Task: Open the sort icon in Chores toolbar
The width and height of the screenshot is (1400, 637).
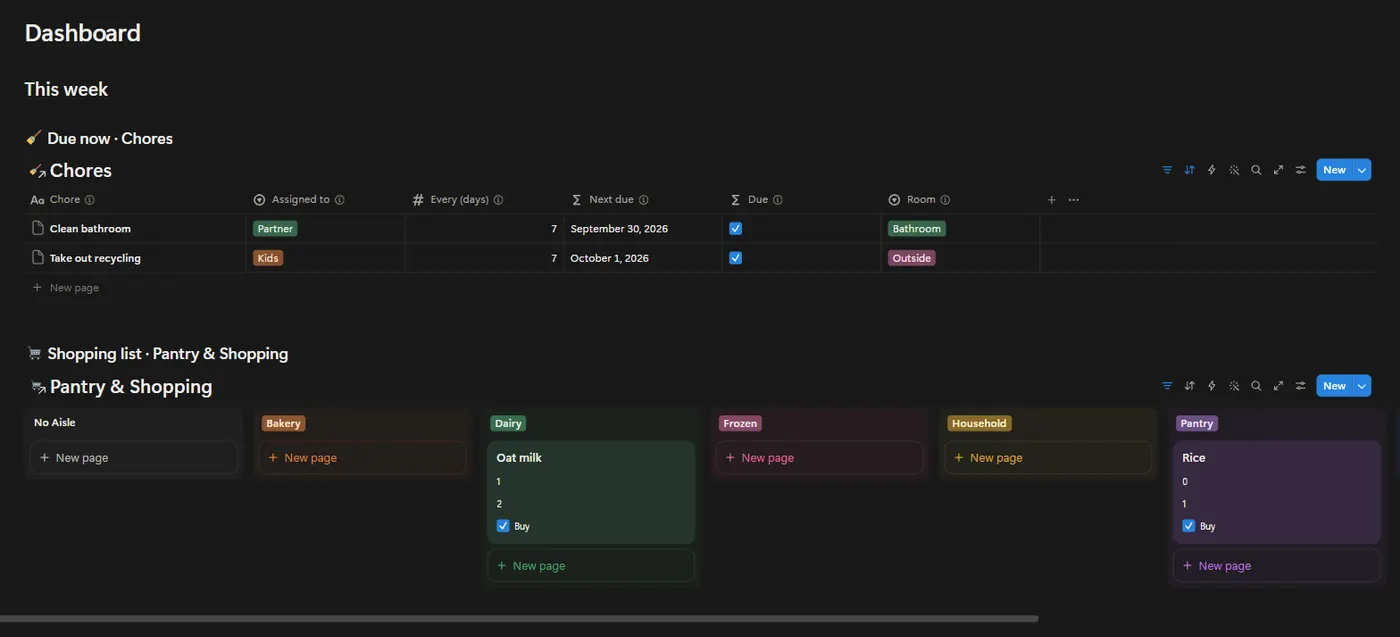Action: [1189, 170]
